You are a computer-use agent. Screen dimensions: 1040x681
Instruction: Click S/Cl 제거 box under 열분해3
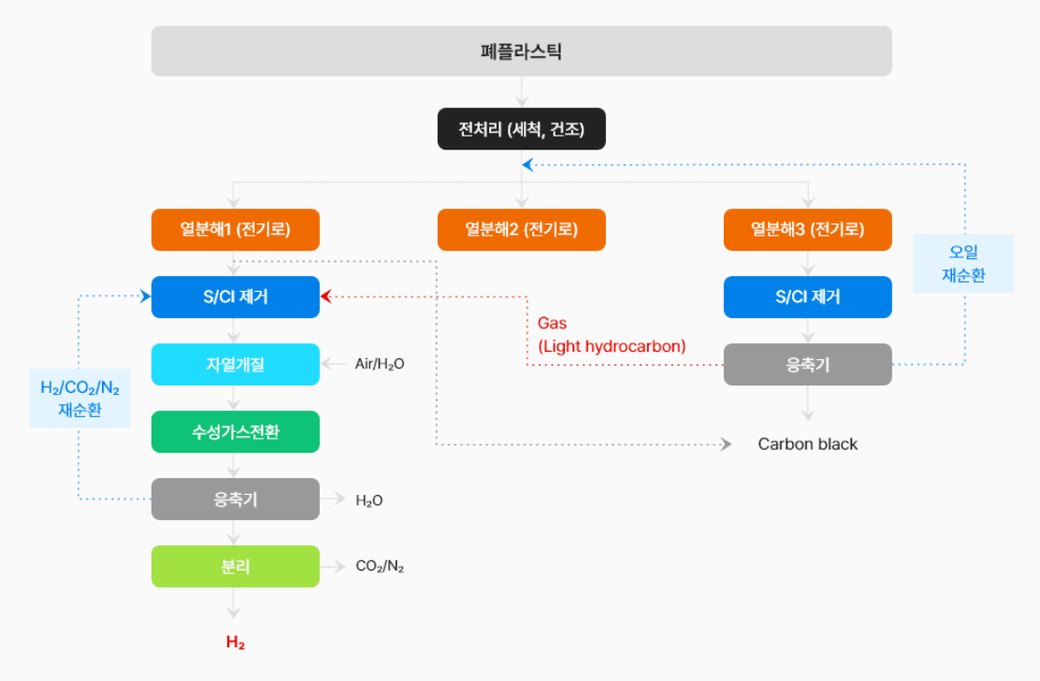tap(807, 297)
